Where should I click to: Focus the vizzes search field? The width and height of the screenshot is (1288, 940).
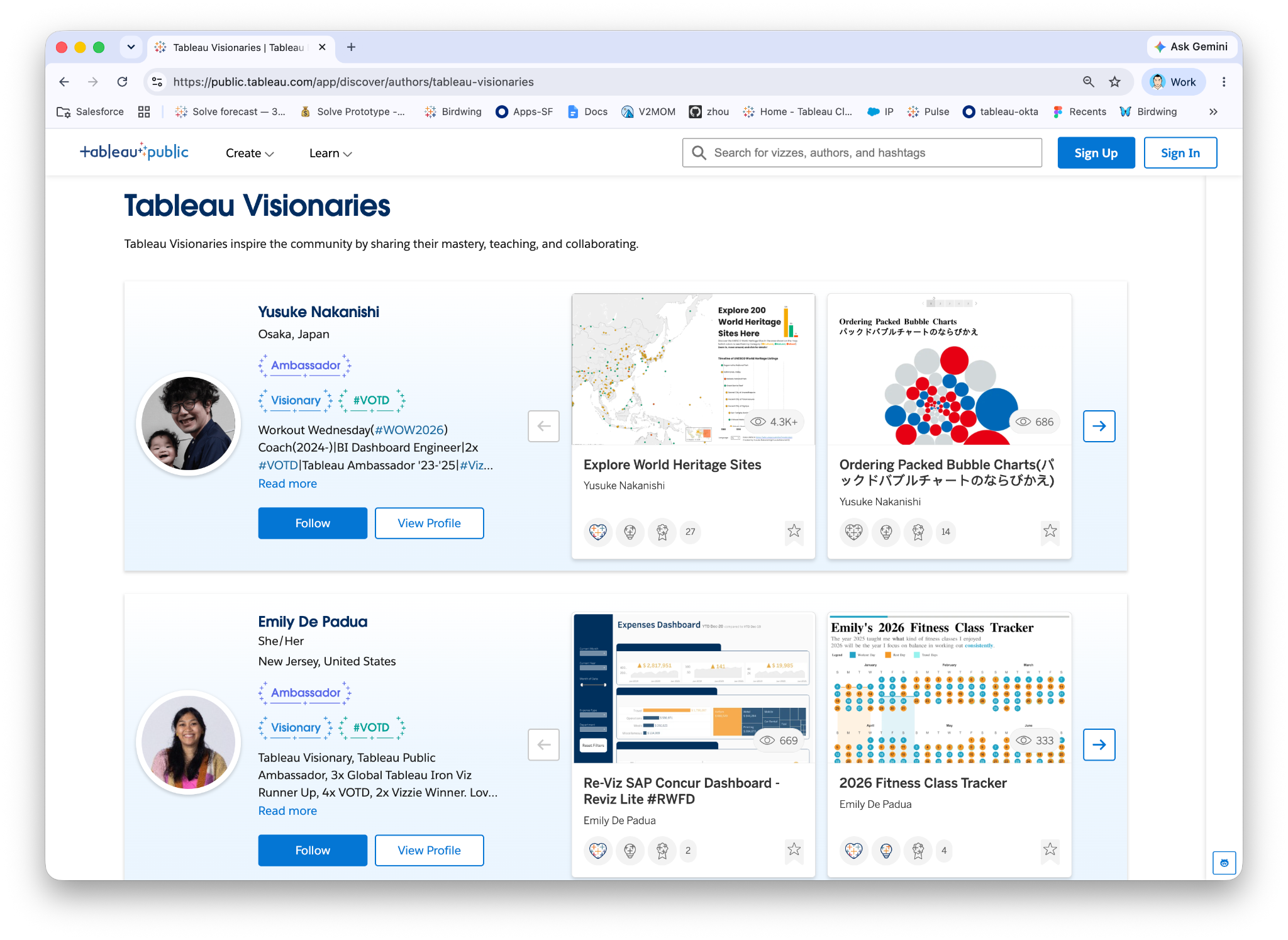tap(862, 152)
